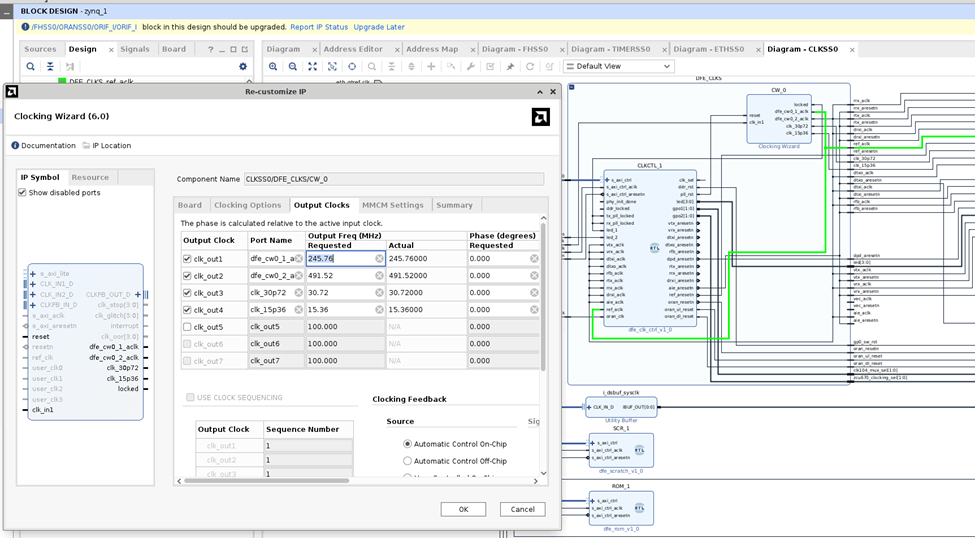
Task: Clear the clk_out1 requested frequency field
Action: pyautogui.click(x=379, y=258)
